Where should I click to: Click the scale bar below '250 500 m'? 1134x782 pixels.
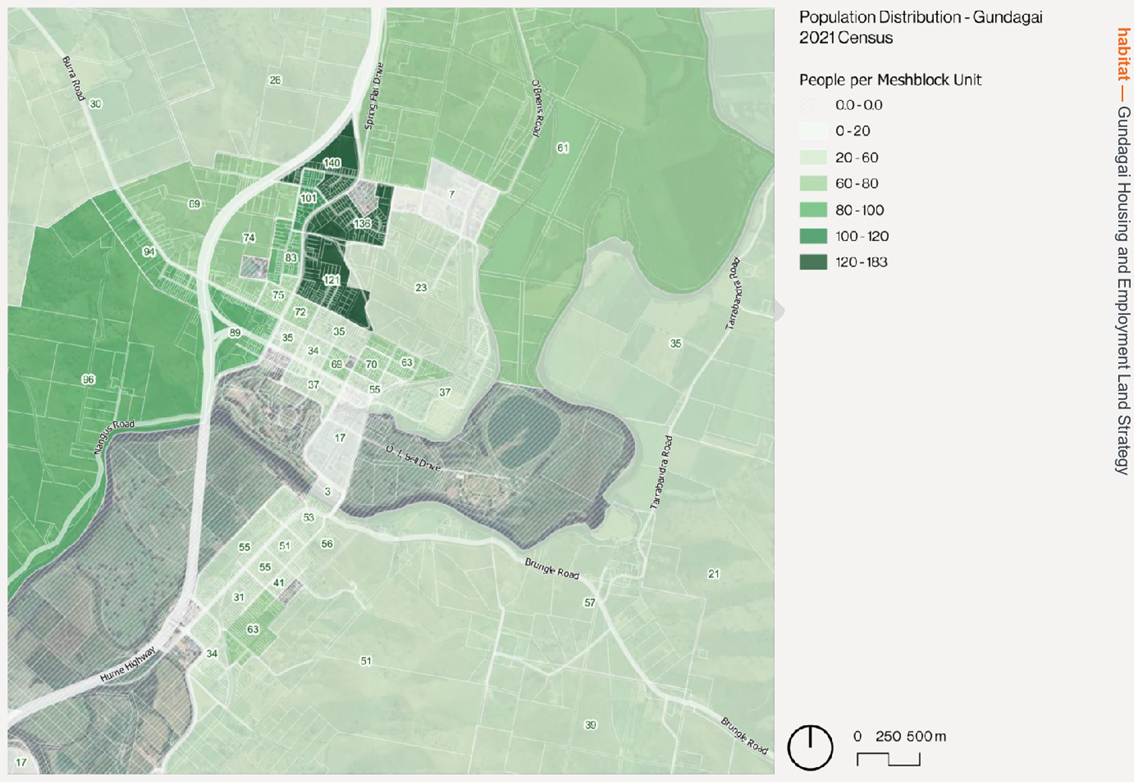pos(889,759)
